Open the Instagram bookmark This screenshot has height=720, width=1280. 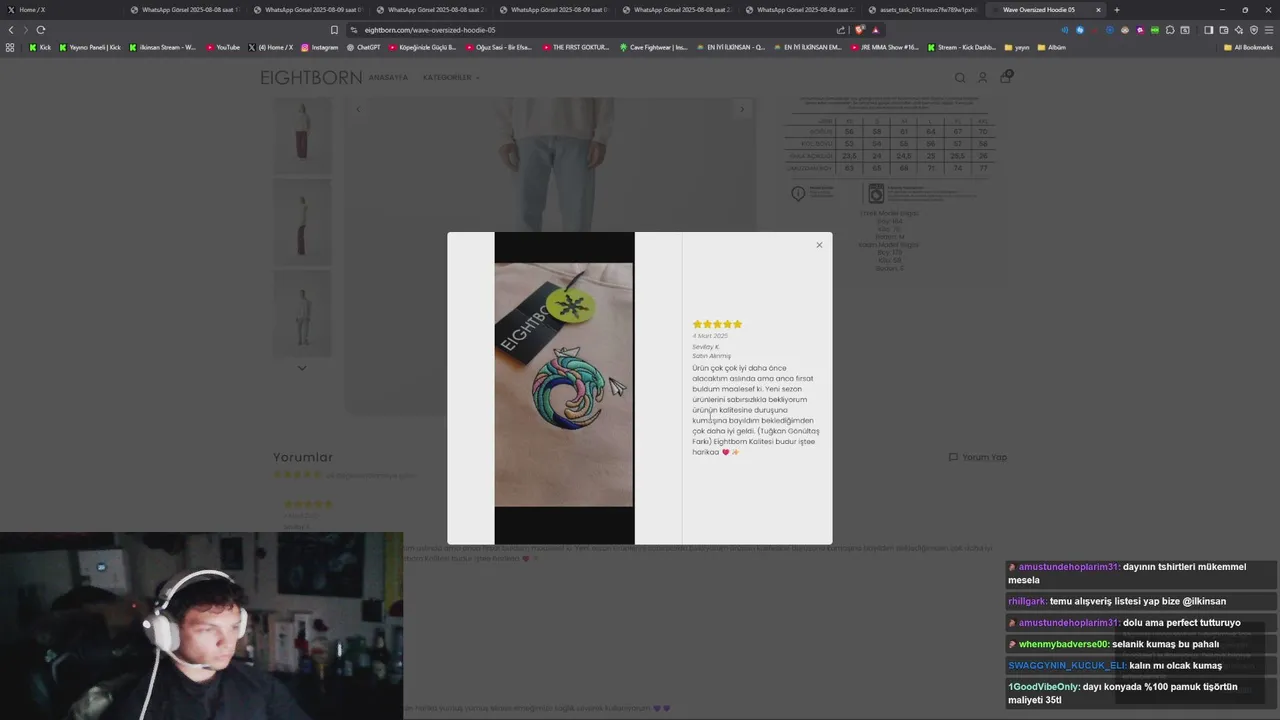pyautogui.click(x=319, y=47)
